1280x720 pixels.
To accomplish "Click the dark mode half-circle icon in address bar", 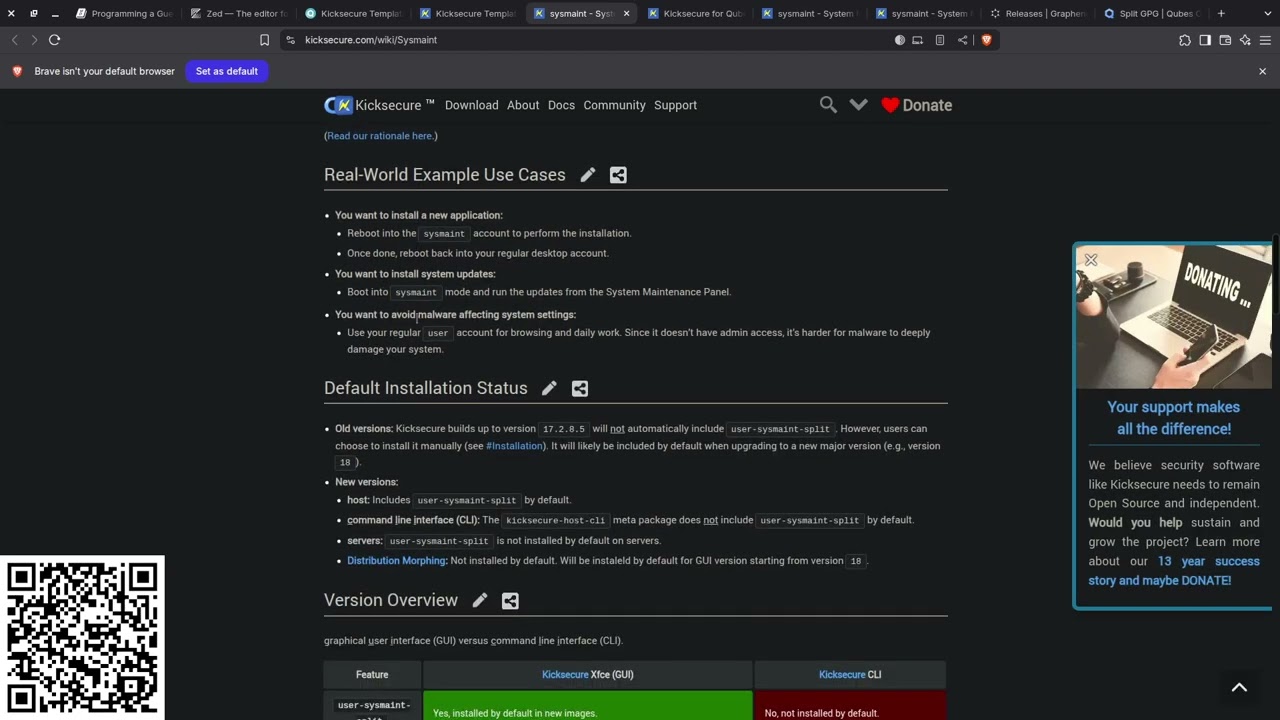I will pyautogui.click(x=900, y=40).
